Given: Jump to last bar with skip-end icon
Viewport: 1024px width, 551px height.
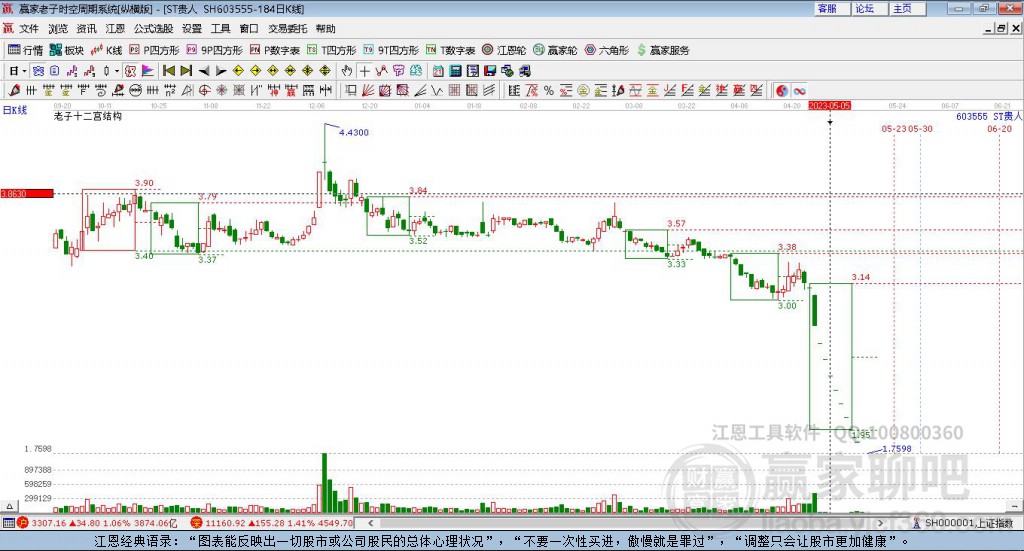Looking at the screenshot, I should 186,71.
